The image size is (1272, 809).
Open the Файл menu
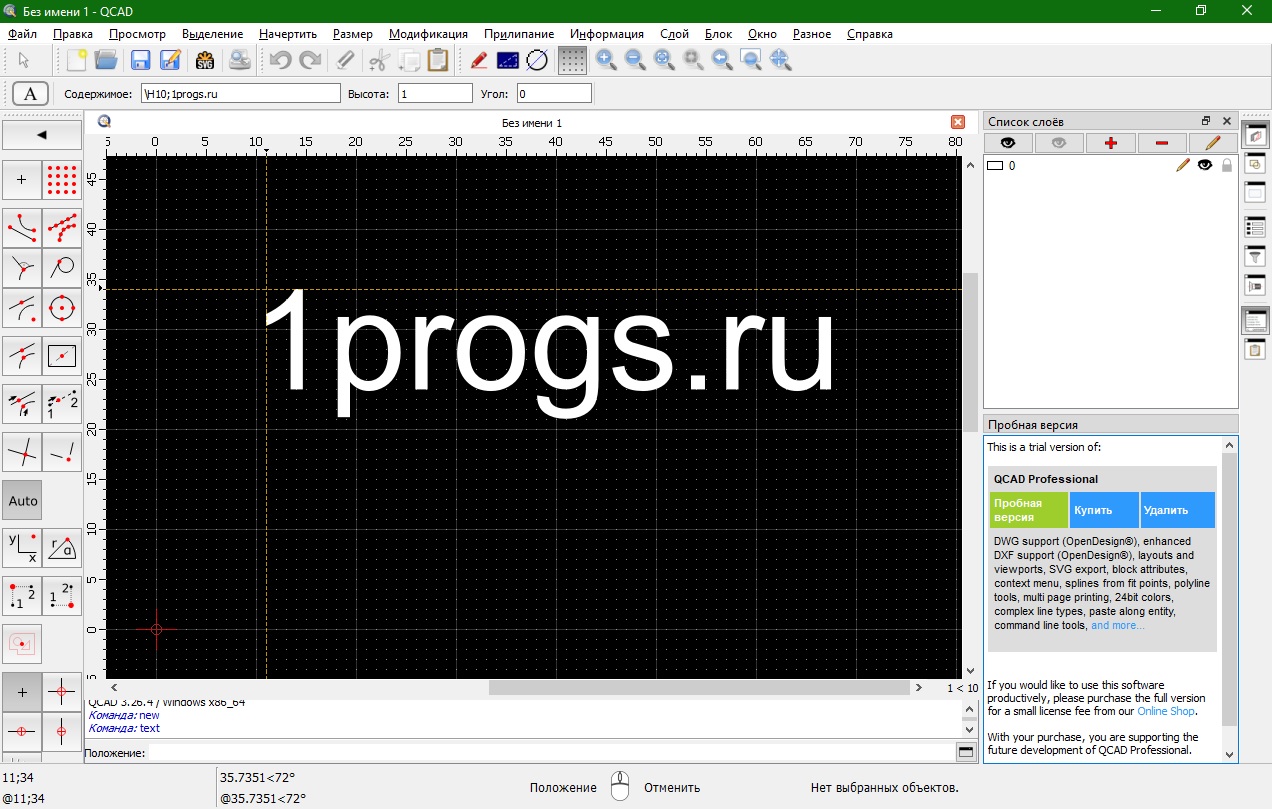pos(22,34)
